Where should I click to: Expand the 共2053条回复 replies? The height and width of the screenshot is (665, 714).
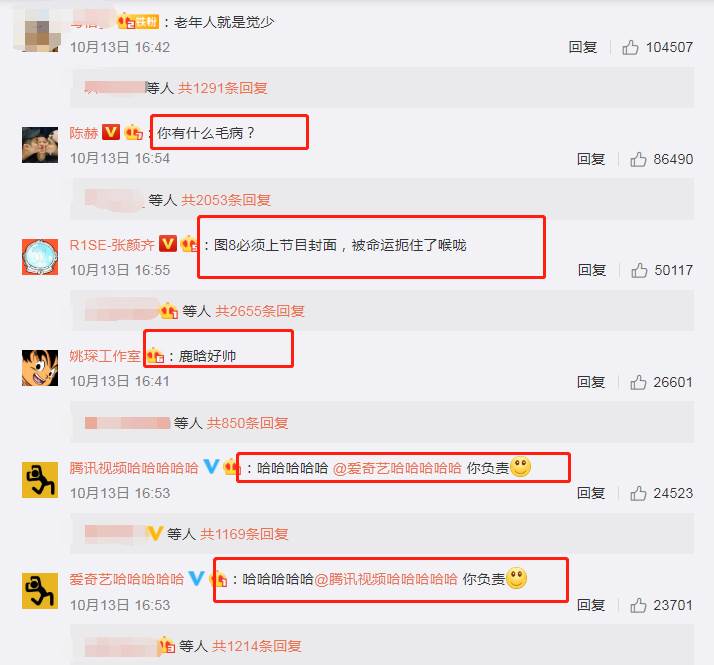226,200
